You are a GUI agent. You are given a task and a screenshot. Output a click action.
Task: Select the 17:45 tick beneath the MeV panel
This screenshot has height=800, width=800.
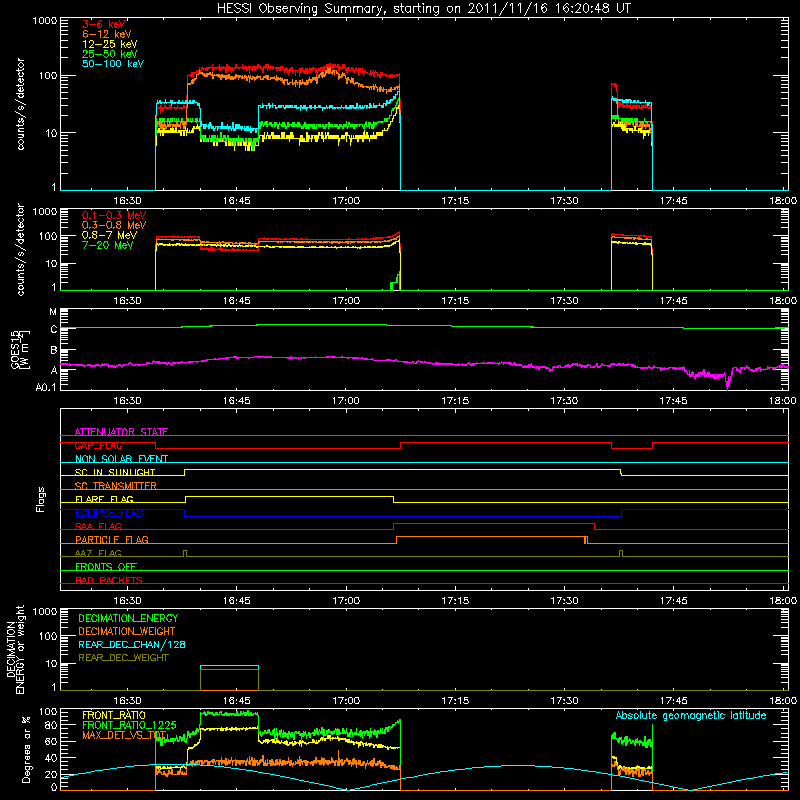673,301
